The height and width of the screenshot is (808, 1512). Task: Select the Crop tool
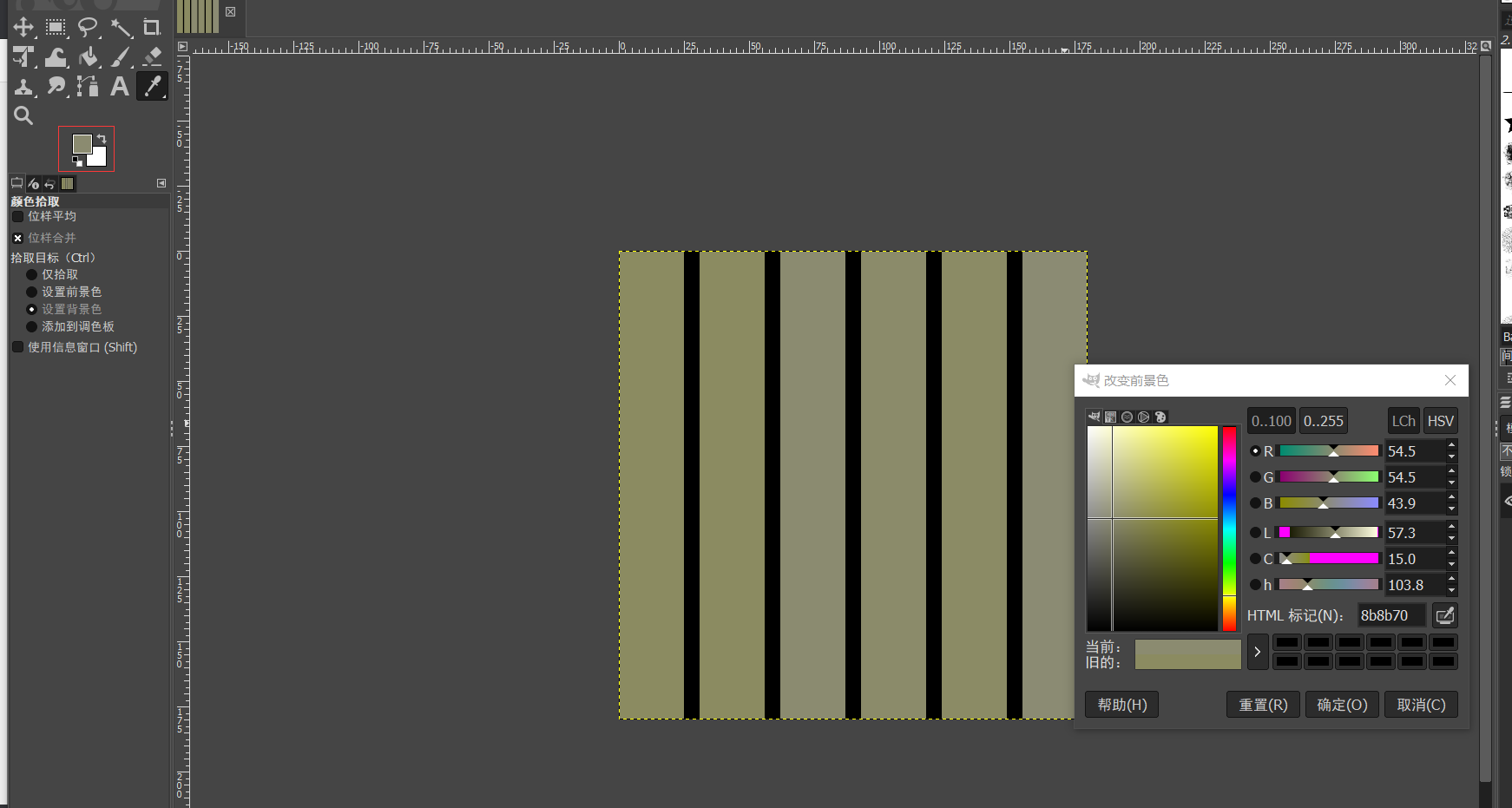[152, 28]
